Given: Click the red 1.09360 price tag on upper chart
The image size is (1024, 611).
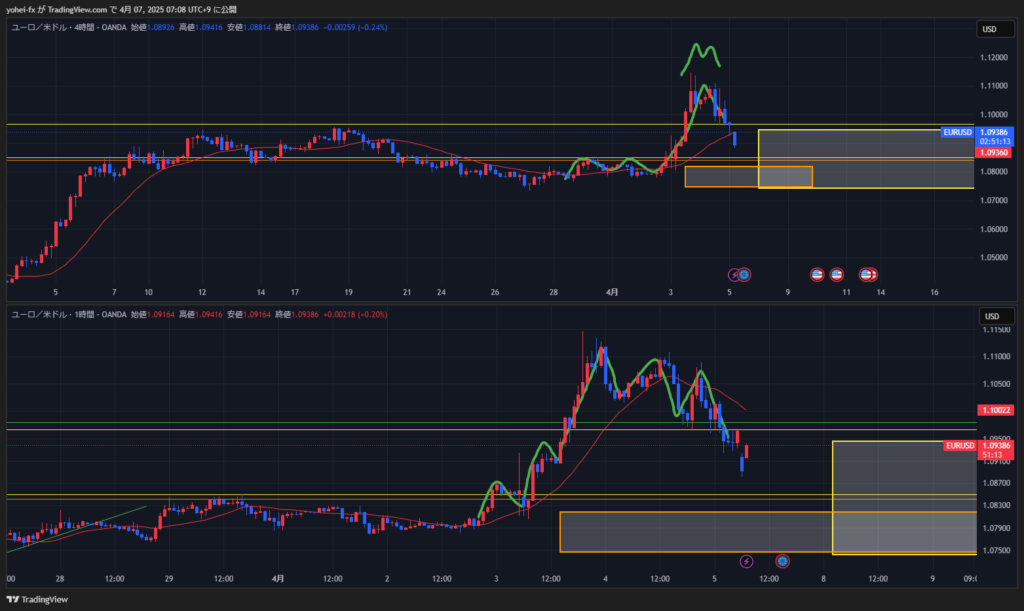Looking at the screenshot, I should 994,153.
